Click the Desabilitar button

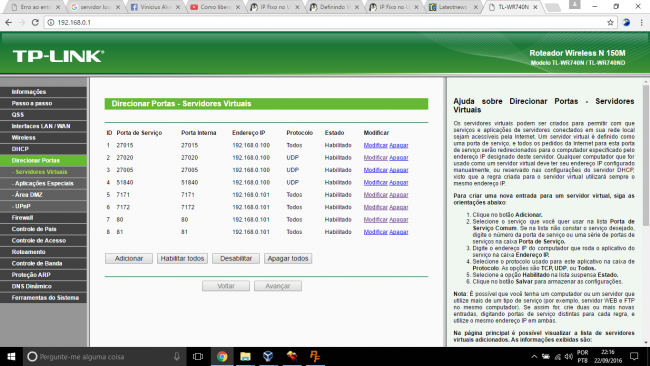click(236, 259)
